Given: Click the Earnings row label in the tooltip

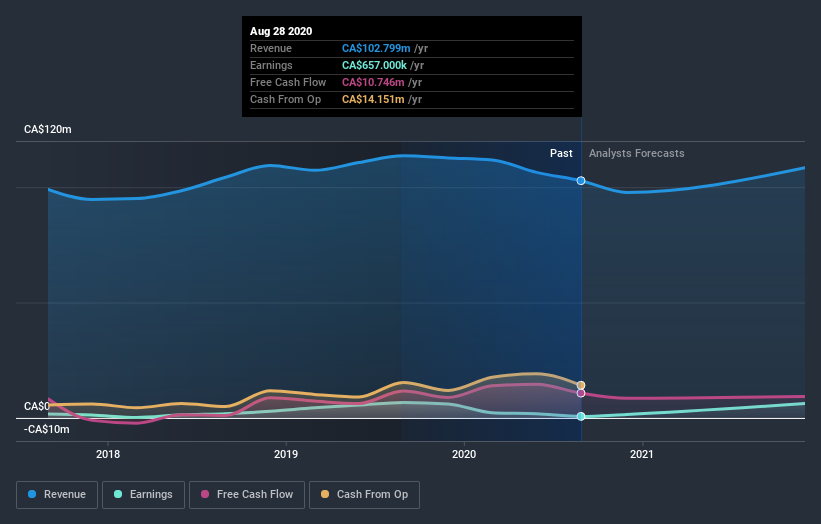Looking at the screenshot, I should tap(271, 65).
